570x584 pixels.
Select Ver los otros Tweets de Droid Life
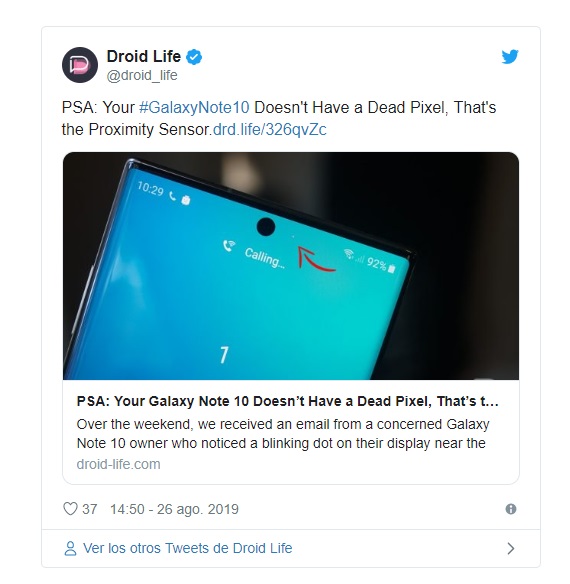pyautogui.click(x=188, y=549)
